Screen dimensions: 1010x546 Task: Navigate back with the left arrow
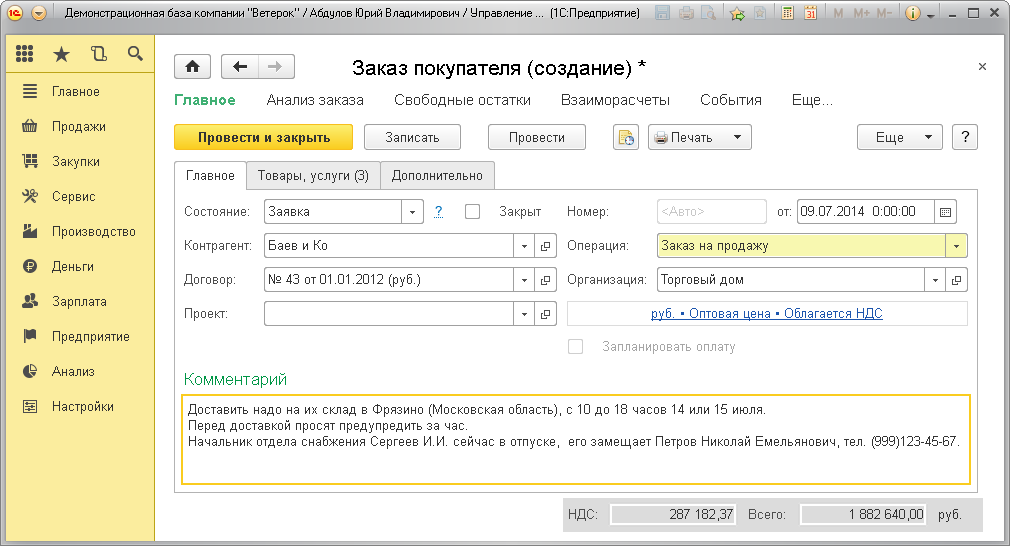(x=240, y=66)
